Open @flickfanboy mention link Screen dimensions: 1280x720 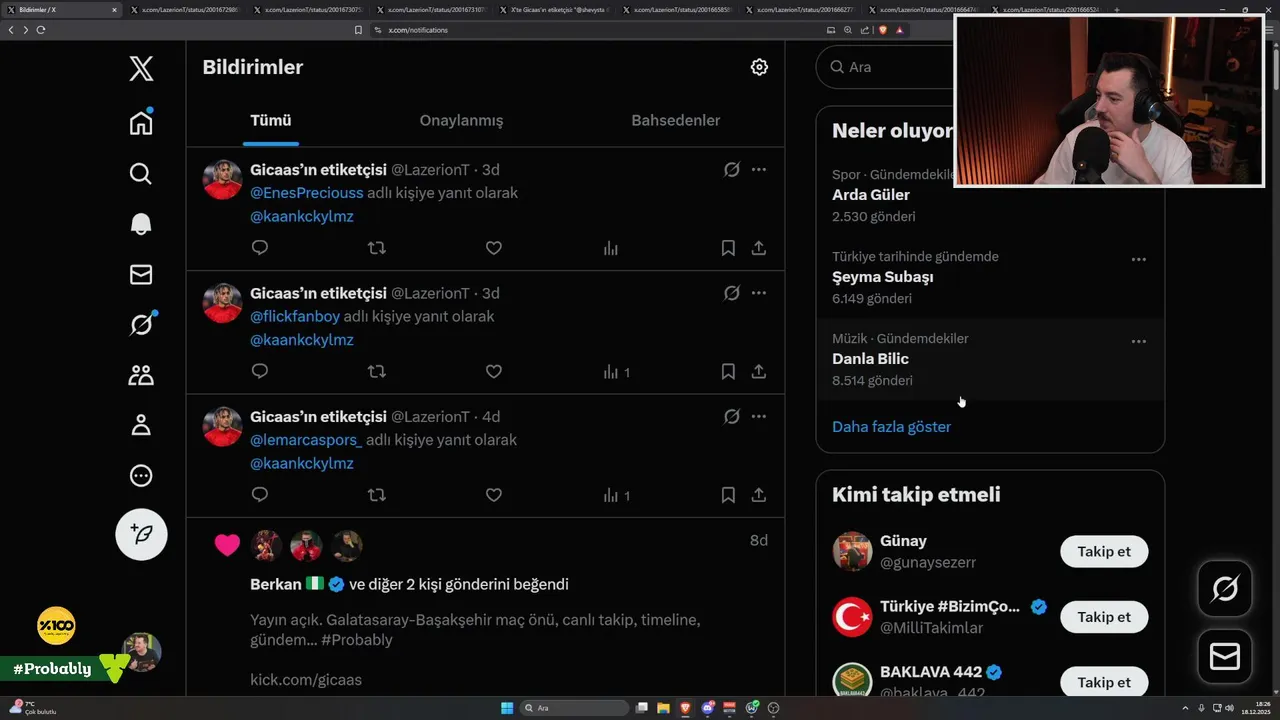click(295, 316)
